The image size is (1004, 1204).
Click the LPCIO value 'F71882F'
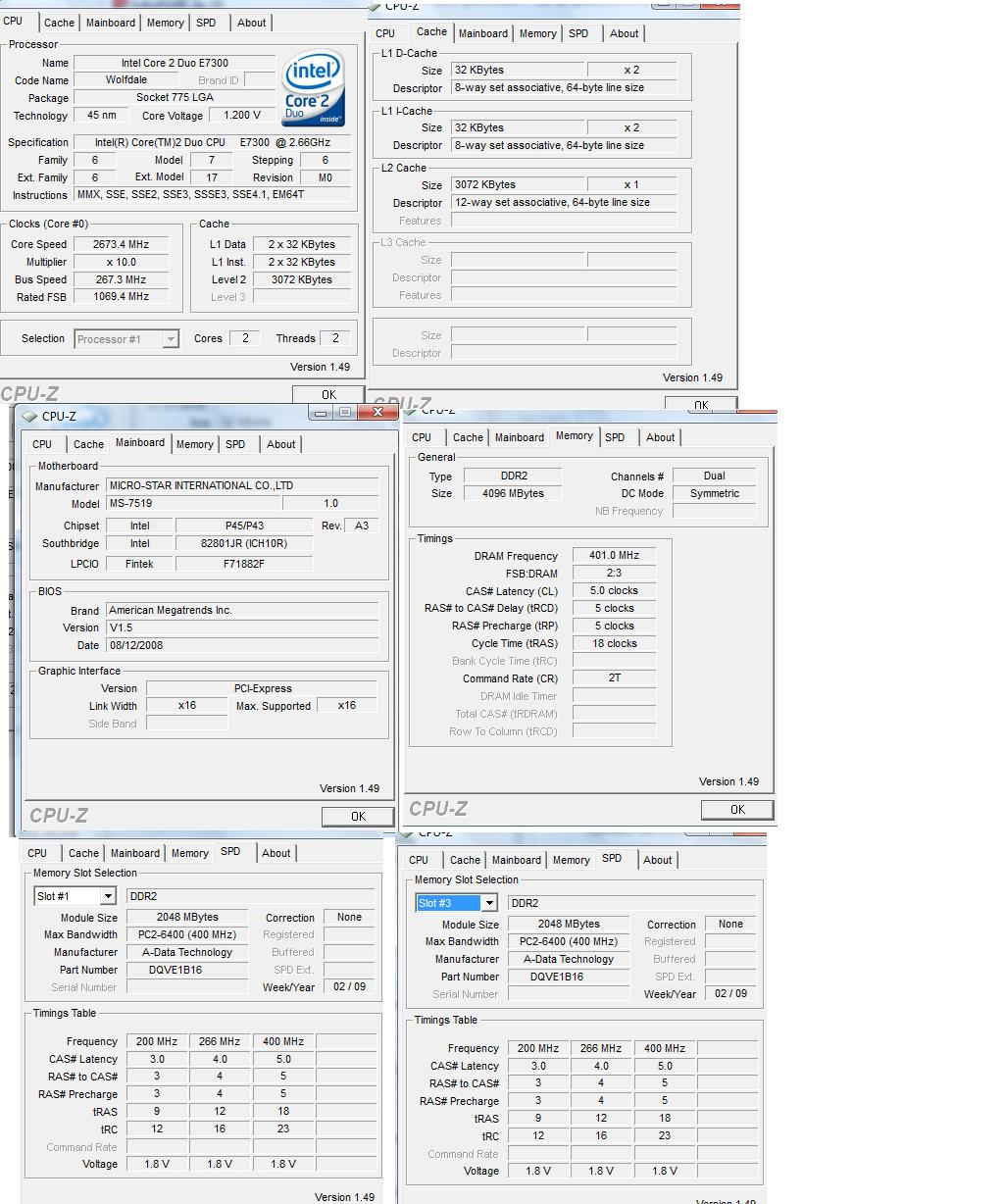244,564
